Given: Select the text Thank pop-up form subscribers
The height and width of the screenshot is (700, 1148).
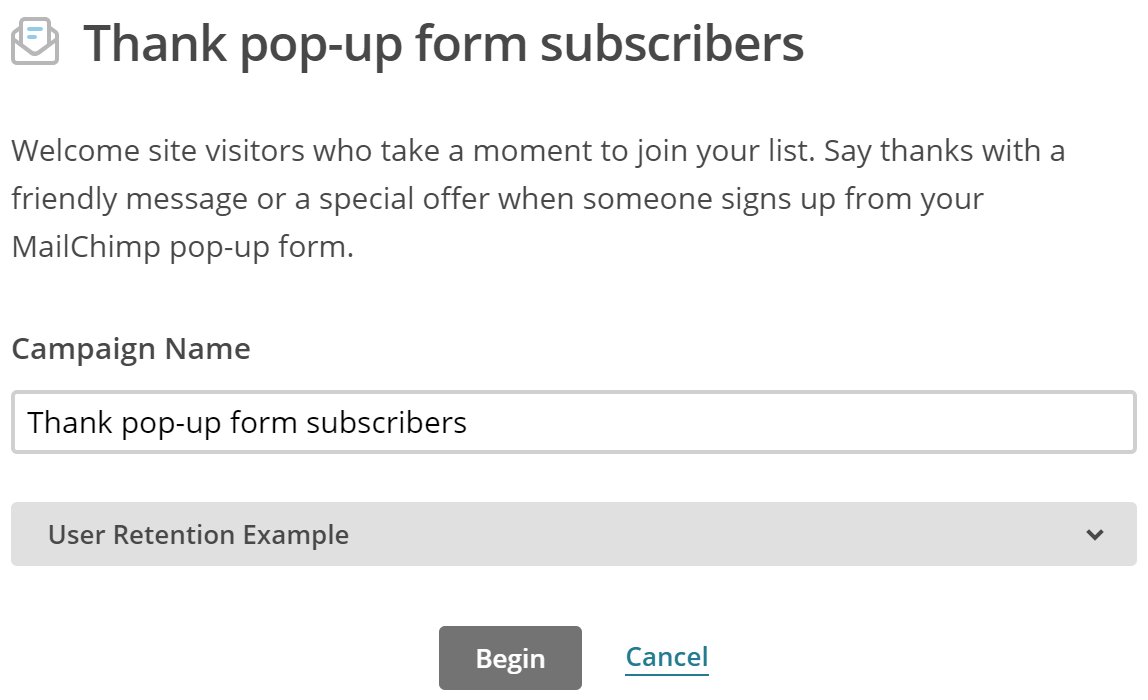Looking at the screenshot, I should (248, 421).
